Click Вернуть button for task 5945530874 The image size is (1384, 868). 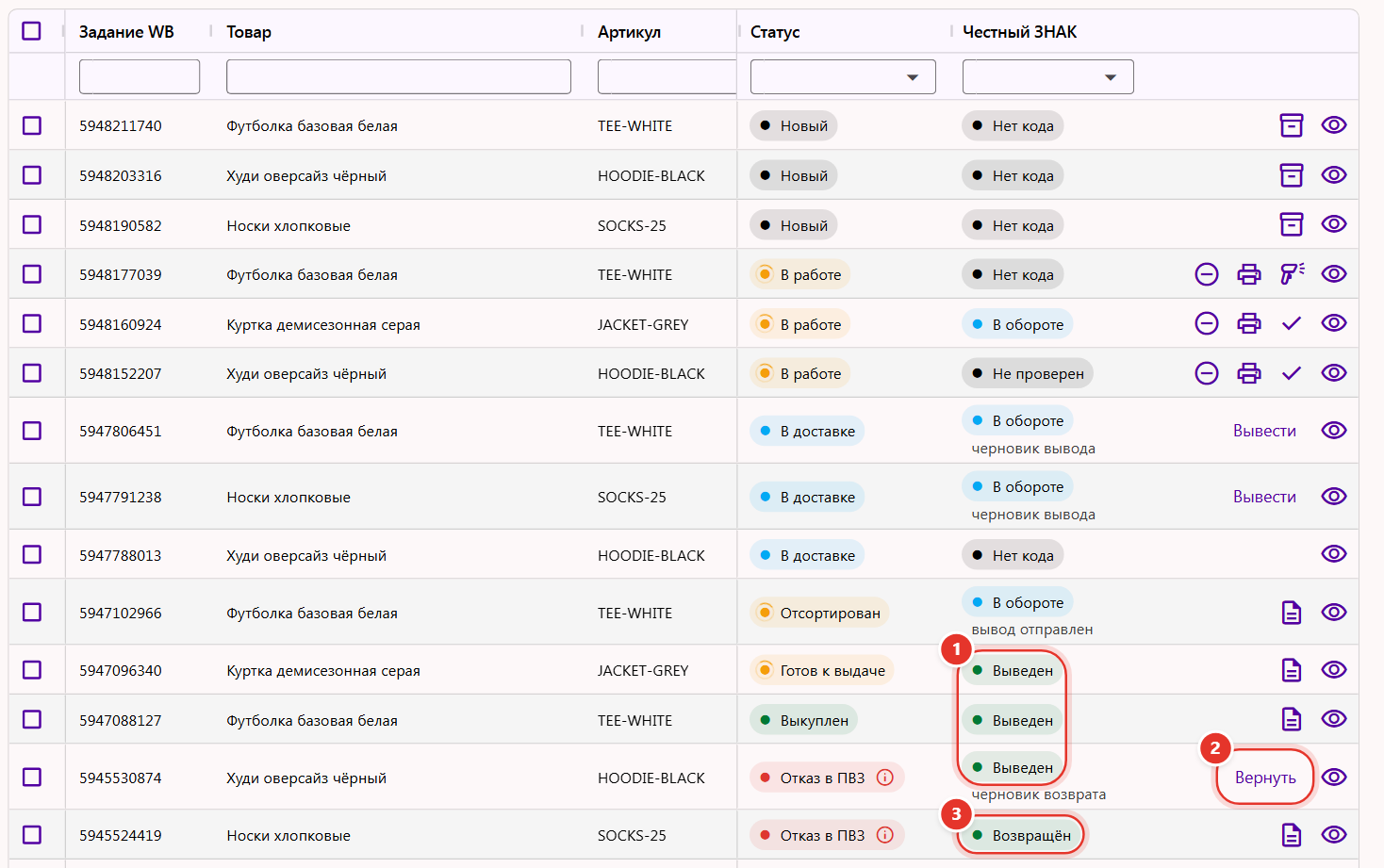[x=1265, y=778]
